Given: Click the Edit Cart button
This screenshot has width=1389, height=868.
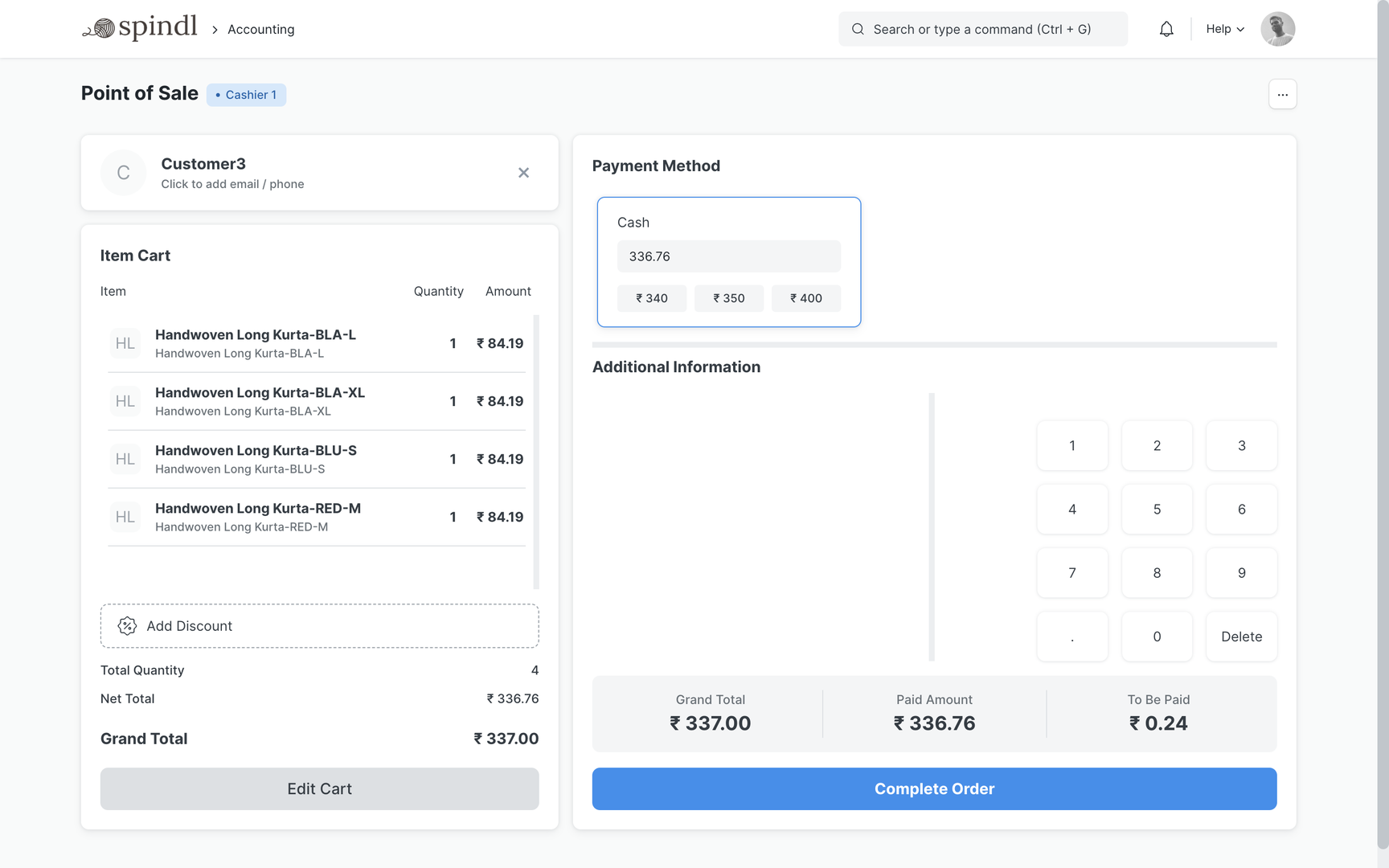Looking at the screenshot, I should point(319,788).
